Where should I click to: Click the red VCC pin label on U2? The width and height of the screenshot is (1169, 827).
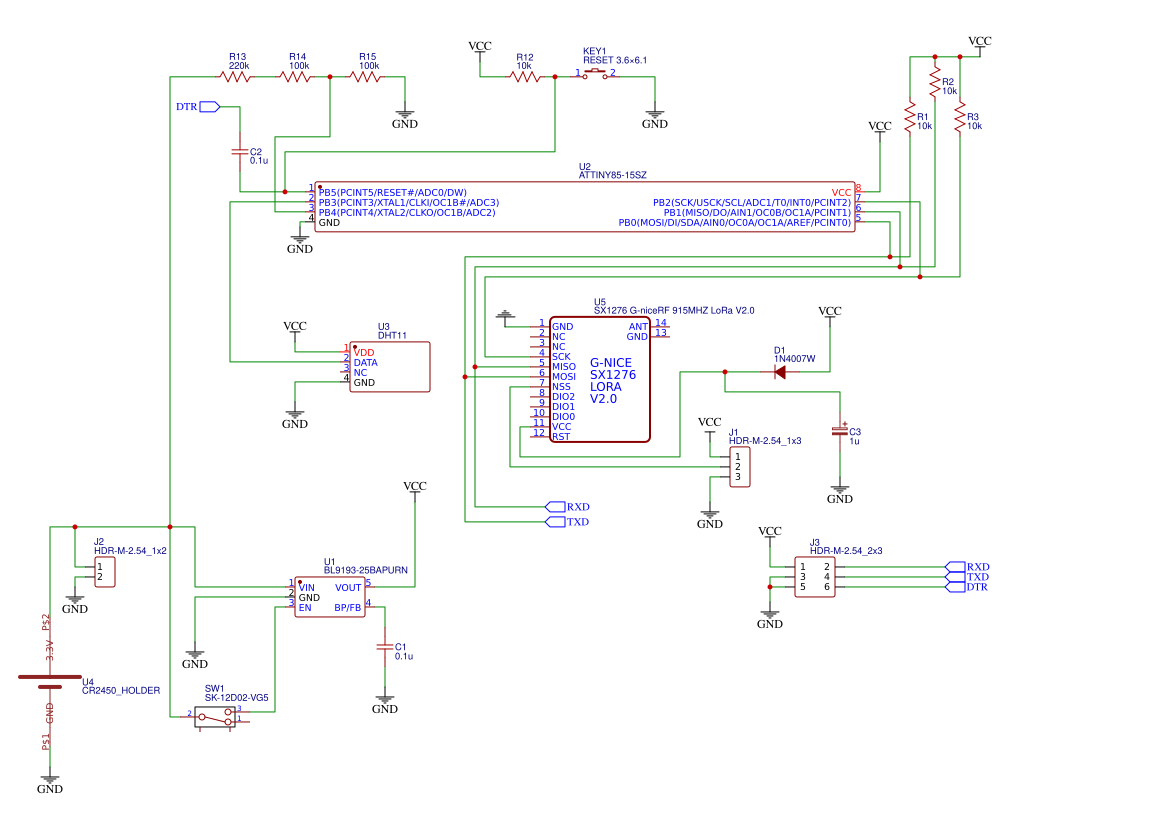[841, 192]
